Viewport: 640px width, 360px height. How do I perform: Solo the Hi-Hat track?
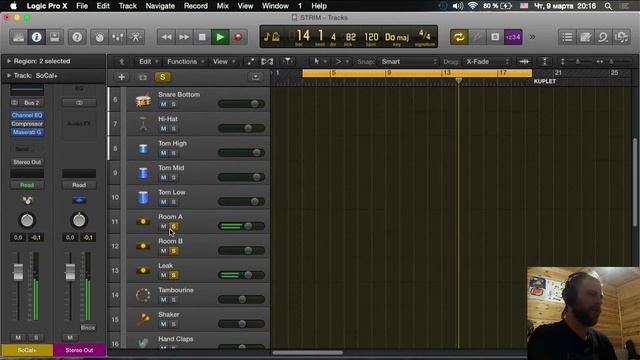coord(173,129)
